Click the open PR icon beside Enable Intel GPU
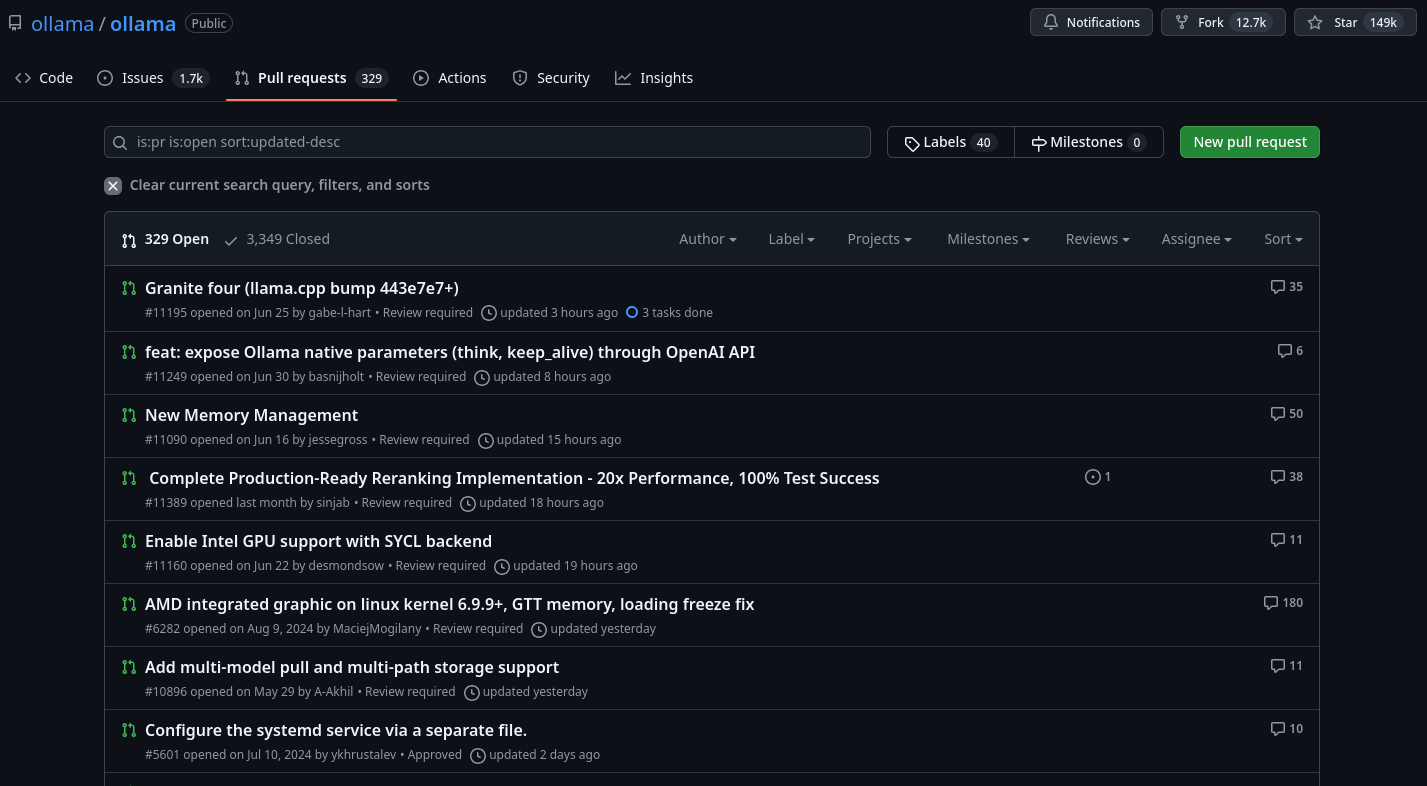The height and width of the screenshot is (786, 1427). (x=129, y=541)
